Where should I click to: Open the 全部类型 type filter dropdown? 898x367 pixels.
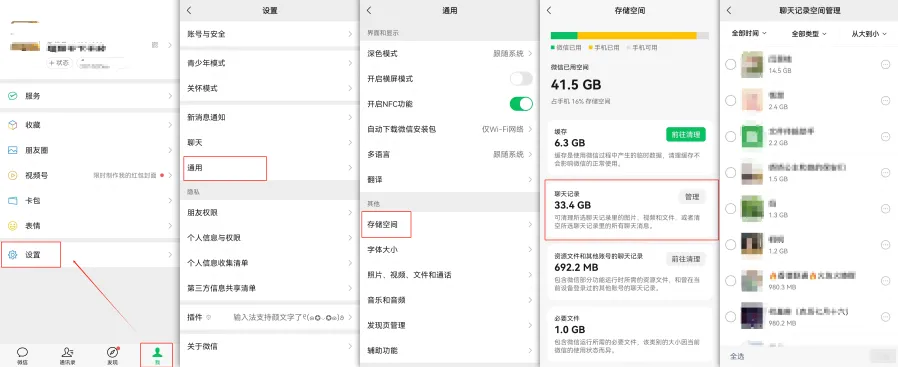coord(809,34)
